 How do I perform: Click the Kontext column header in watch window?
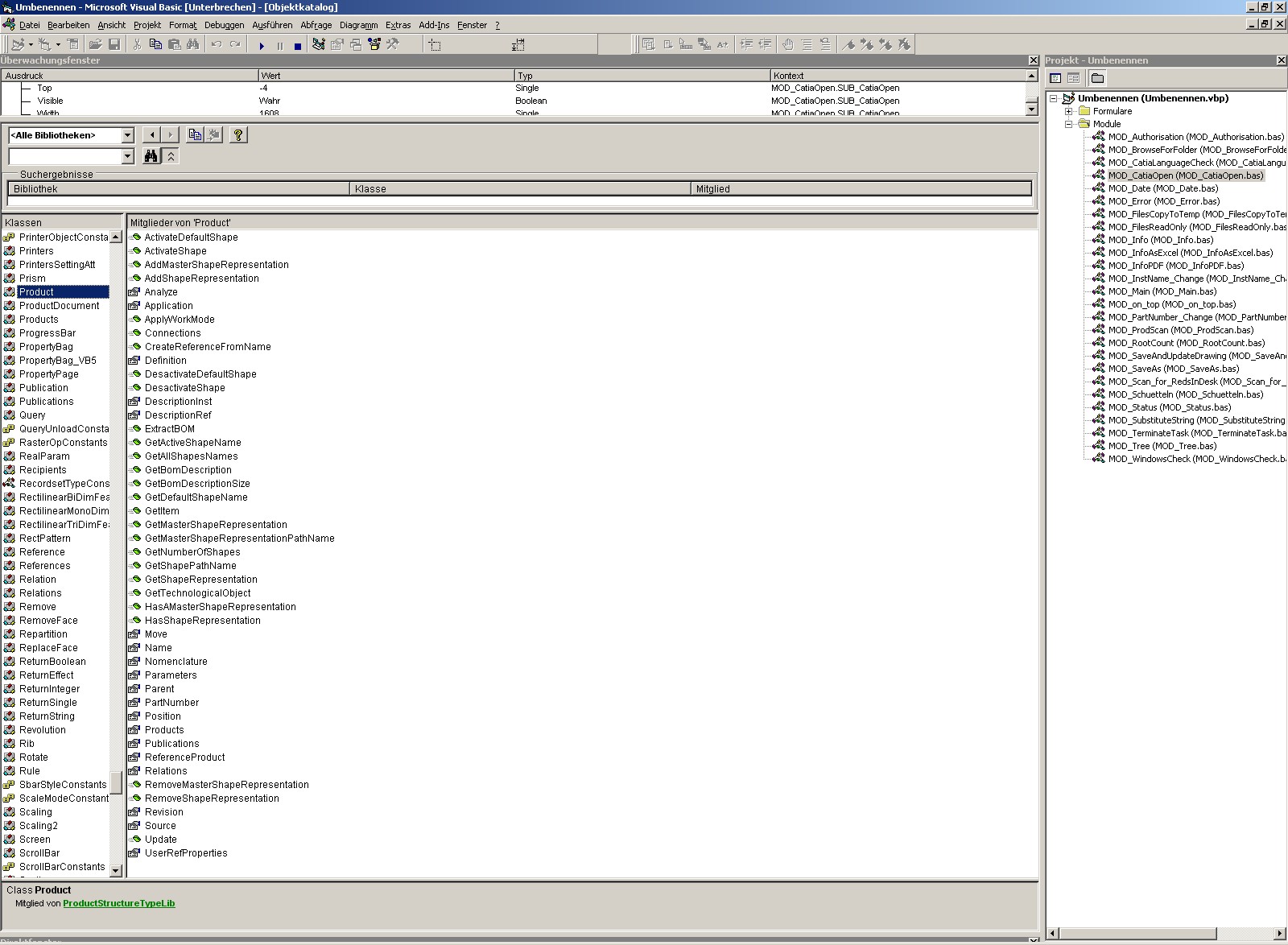pyautogui.click(x=897, y=76)
